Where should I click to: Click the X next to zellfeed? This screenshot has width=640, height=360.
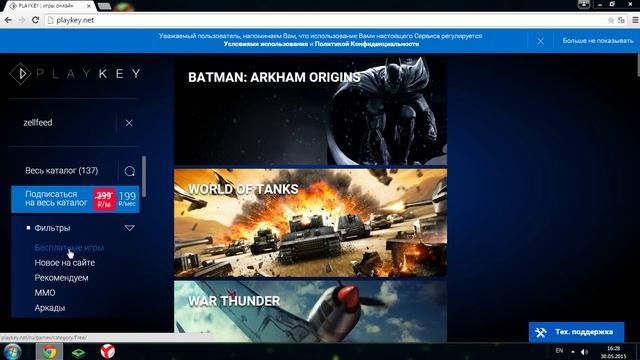(129, 123)
